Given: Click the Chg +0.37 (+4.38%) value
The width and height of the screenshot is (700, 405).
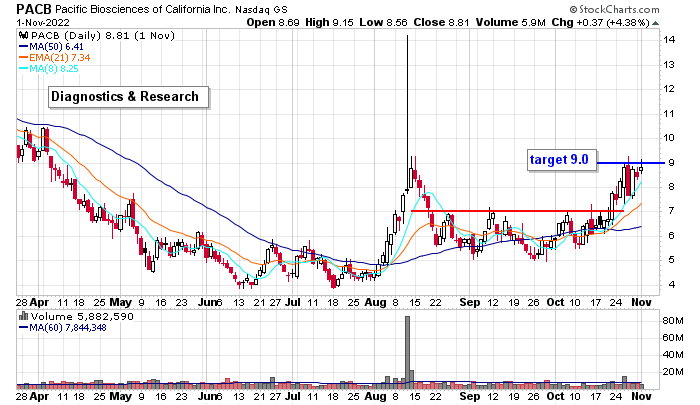Looking at the screenshot, I should click(600, 22).
